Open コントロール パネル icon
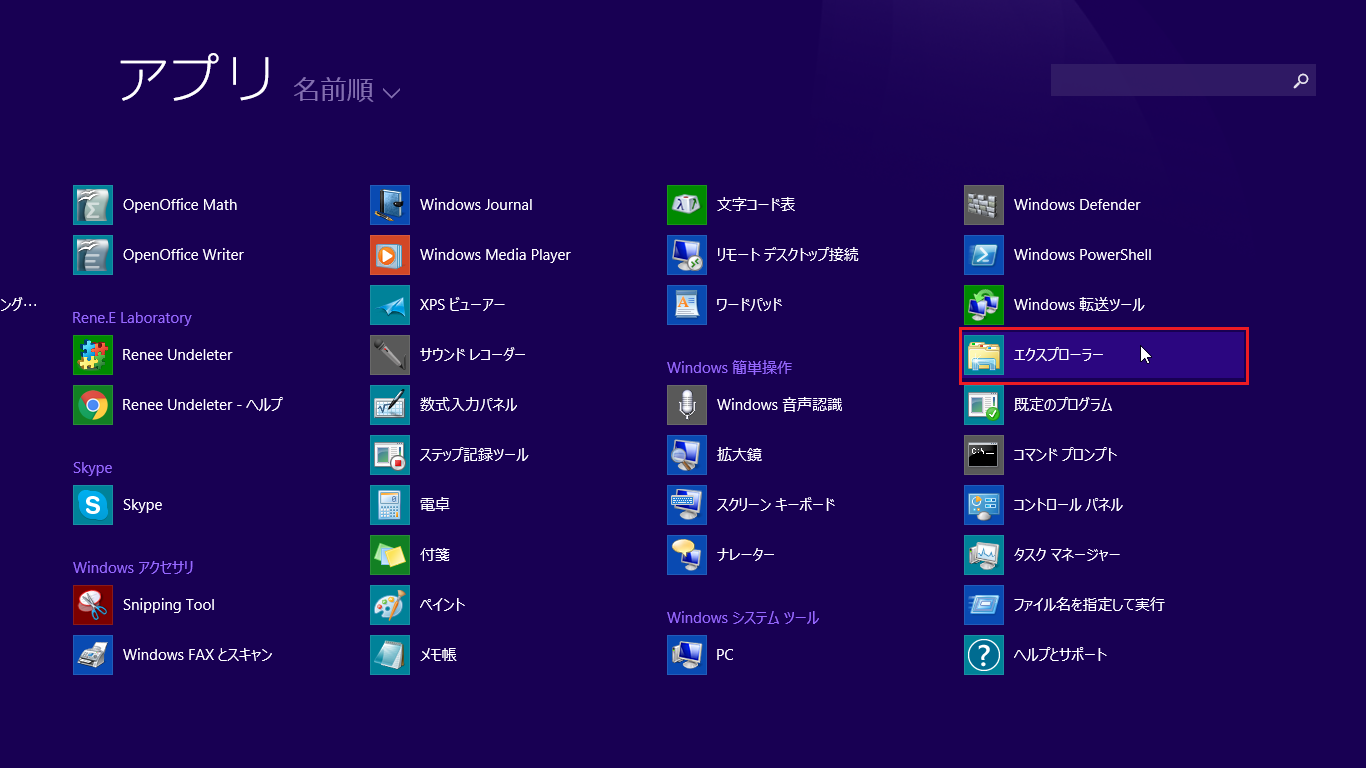1366x768 pixels. [984, 505]
